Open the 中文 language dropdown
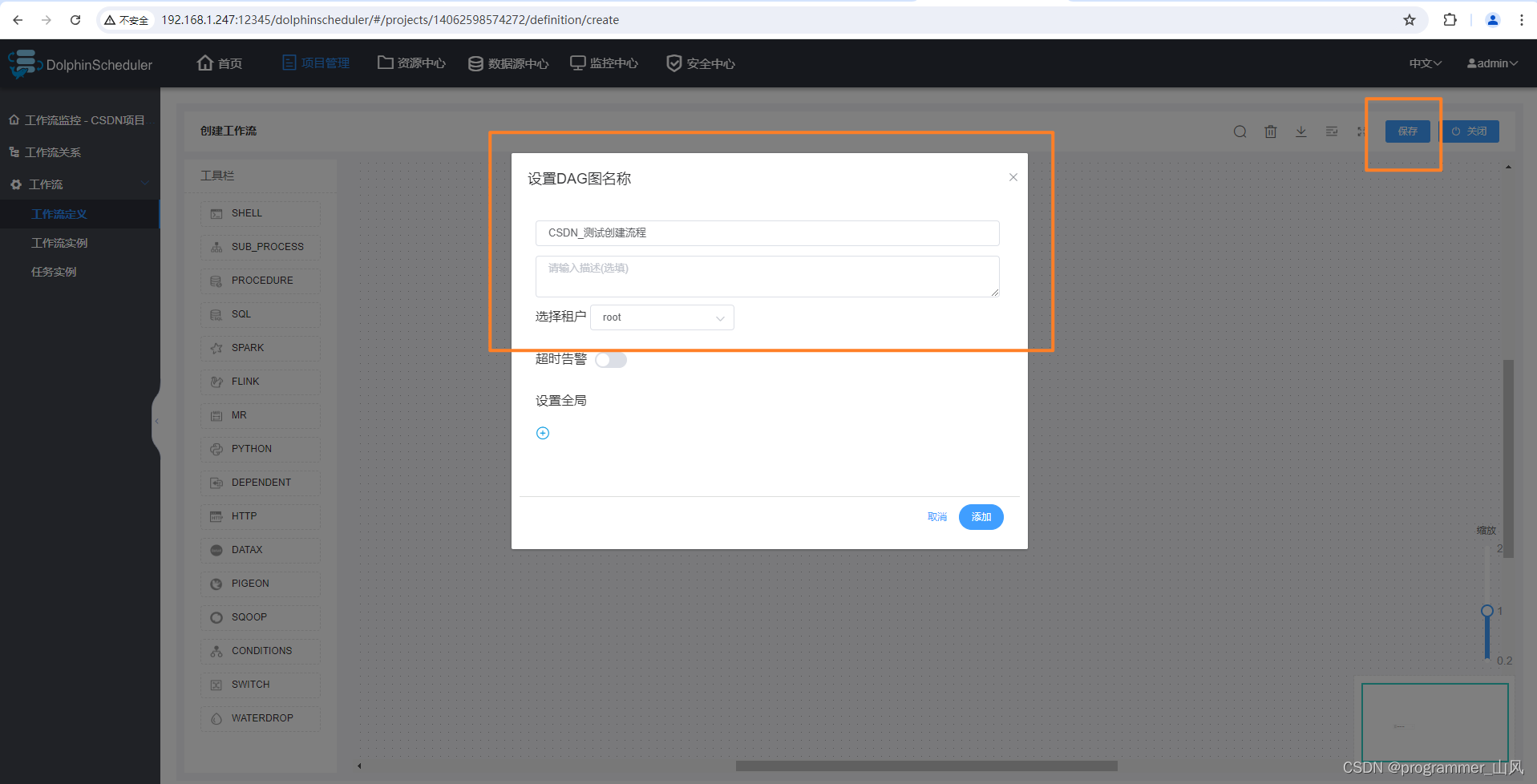The image size is (1537, 784). tap(1426, 63)
